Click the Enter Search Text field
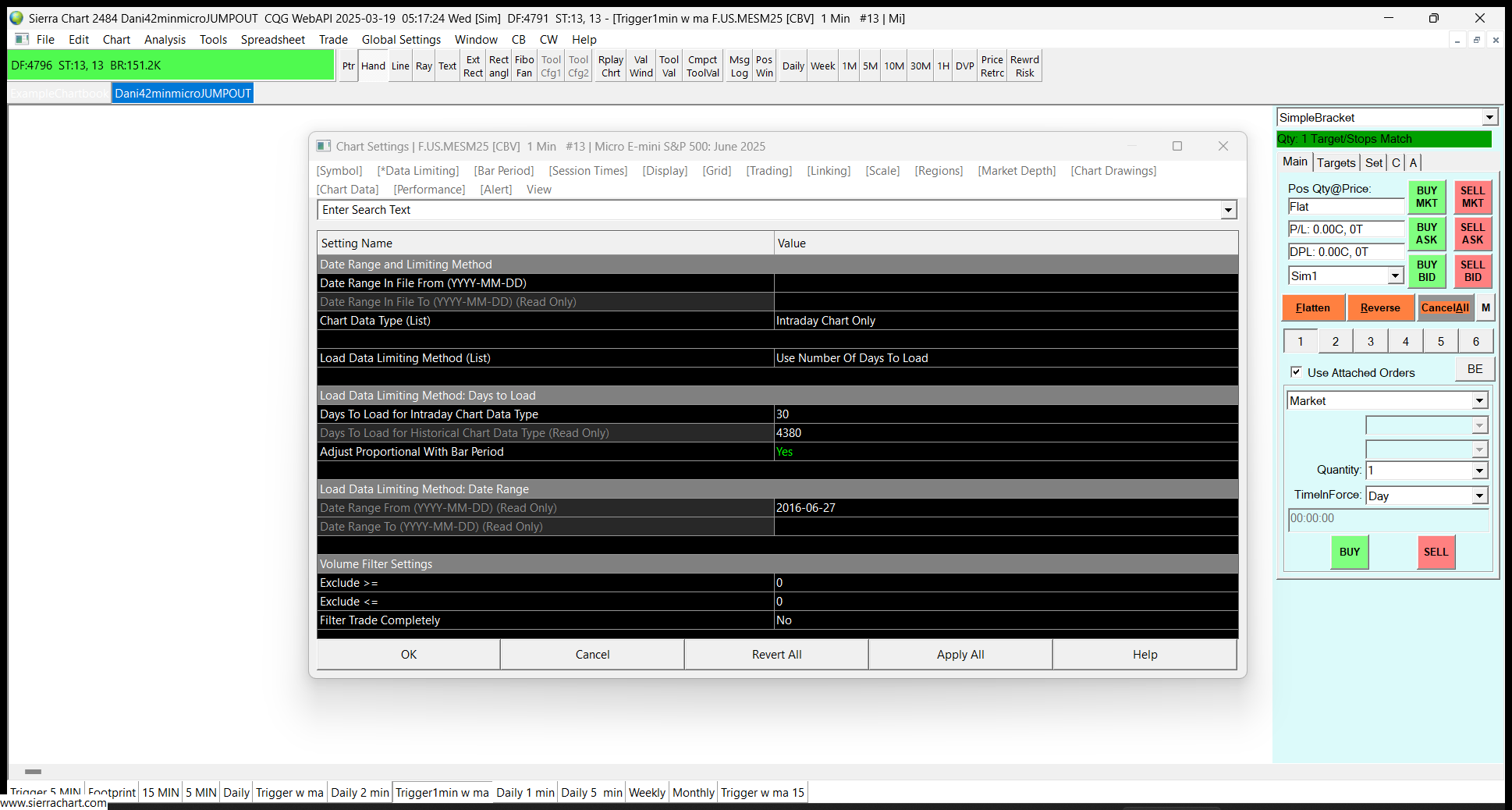 coord(769,210)
